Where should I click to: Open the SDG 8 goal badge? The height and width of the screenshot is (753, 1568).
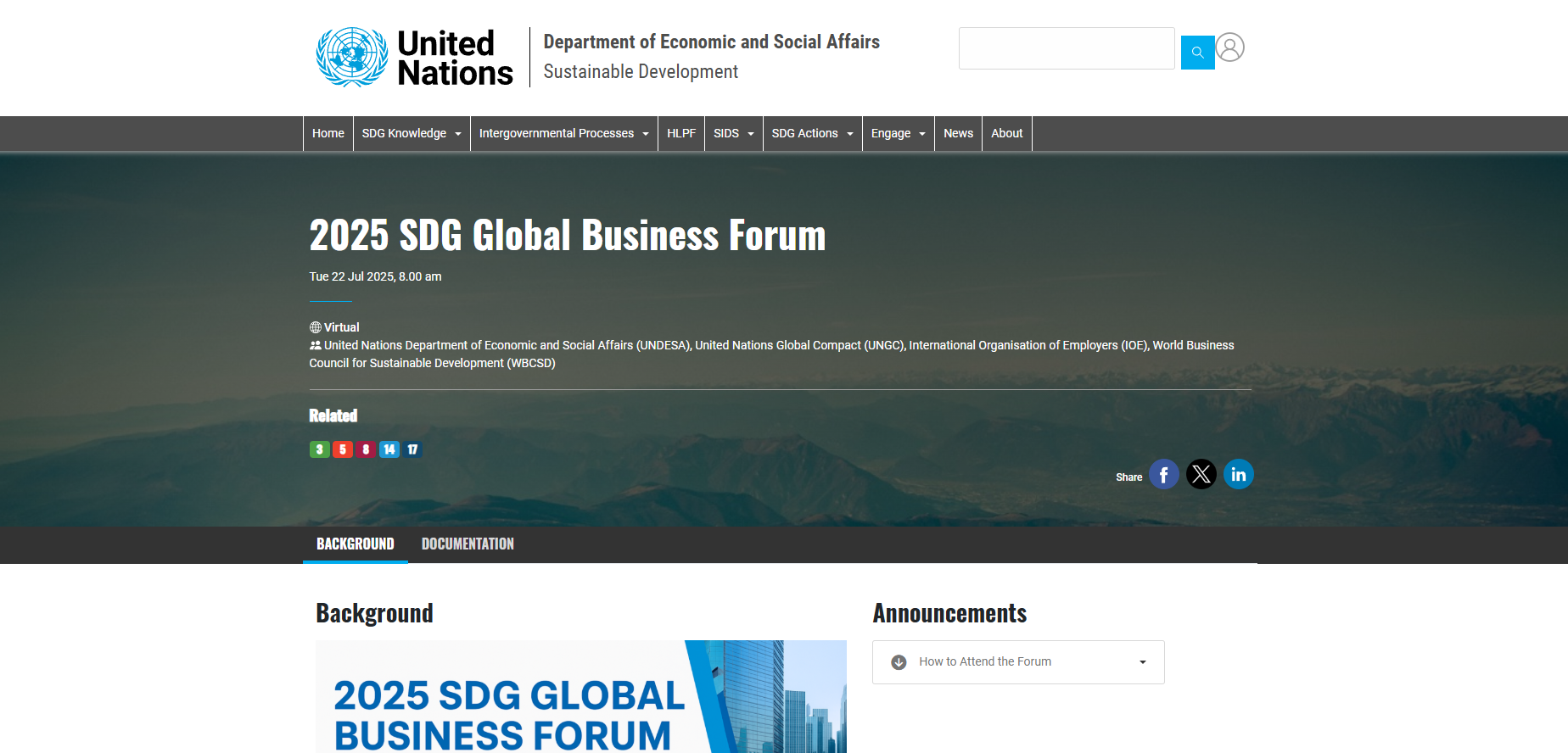[366, 449]
